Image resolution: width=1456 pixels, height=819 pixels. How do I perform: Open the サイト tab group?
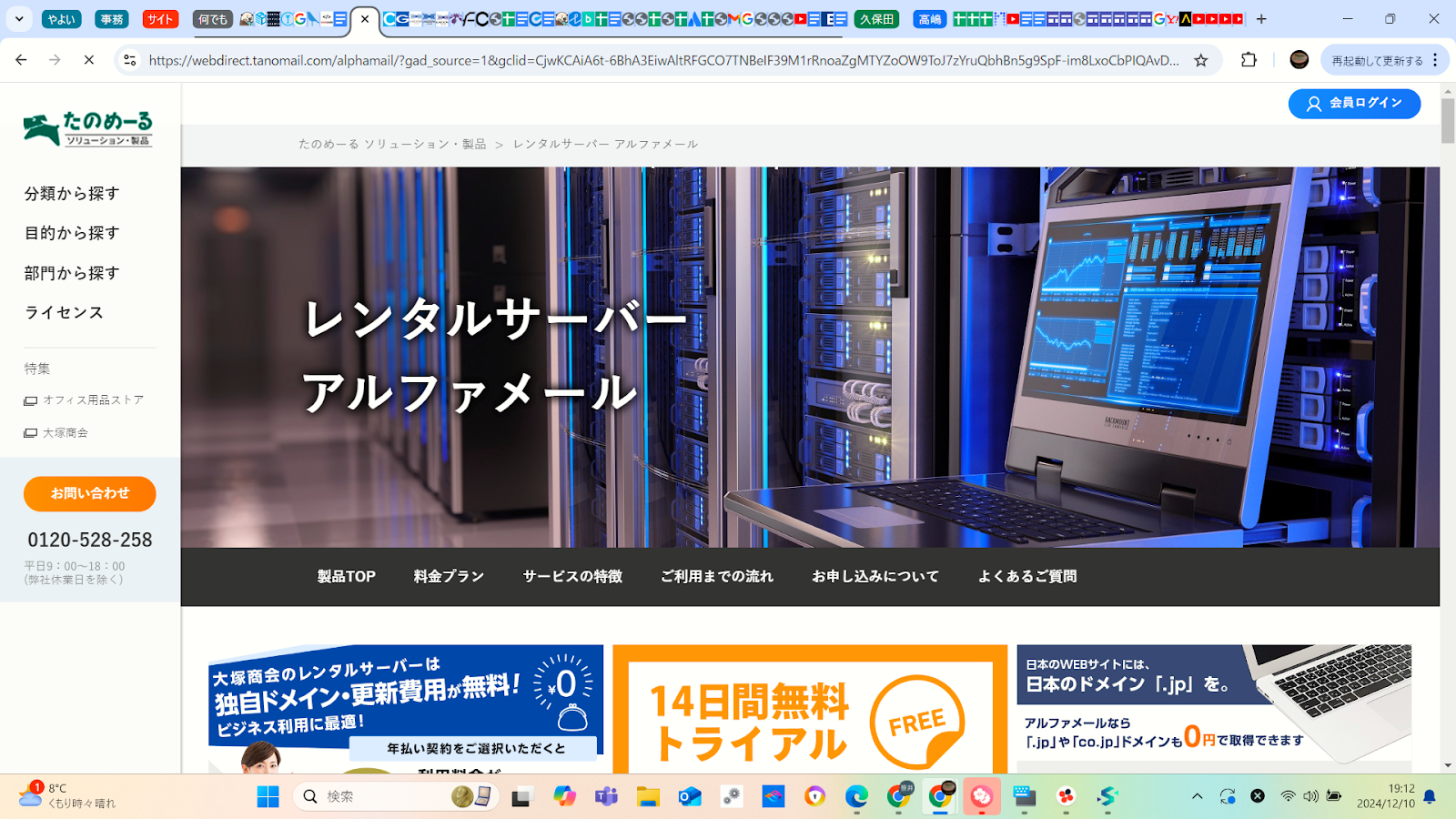[x=160, y=19]
